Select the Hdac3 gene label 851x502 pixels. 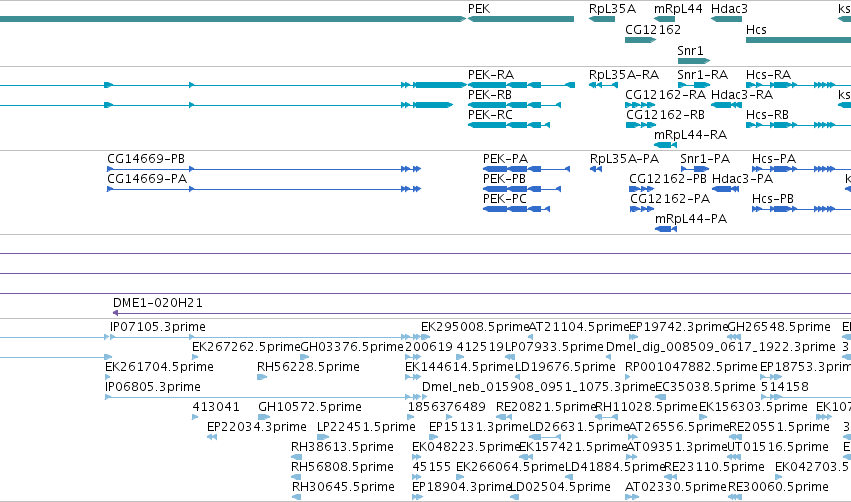point(729,9)
